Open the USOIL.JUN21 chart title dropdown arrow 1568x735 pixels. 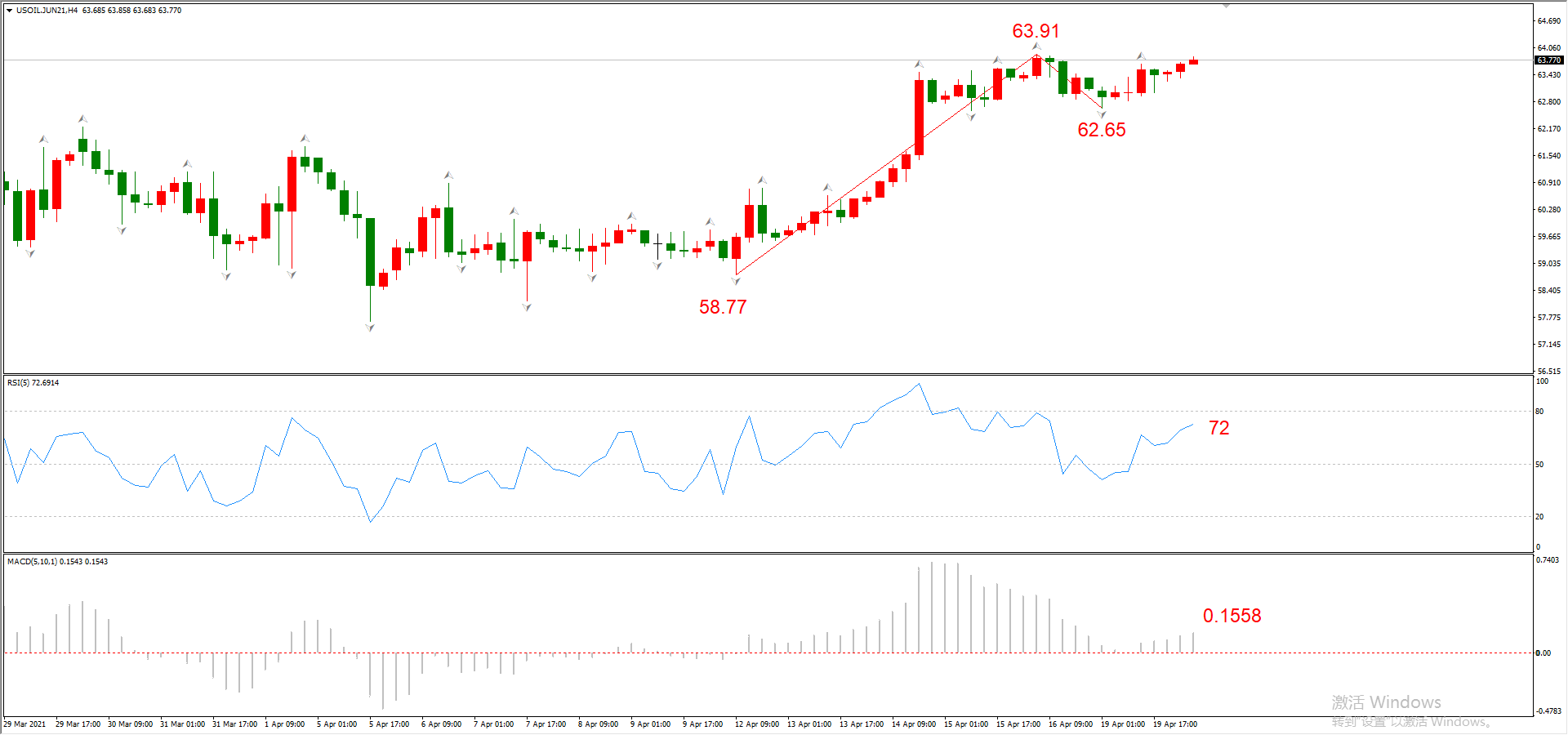tap(9, 11)
